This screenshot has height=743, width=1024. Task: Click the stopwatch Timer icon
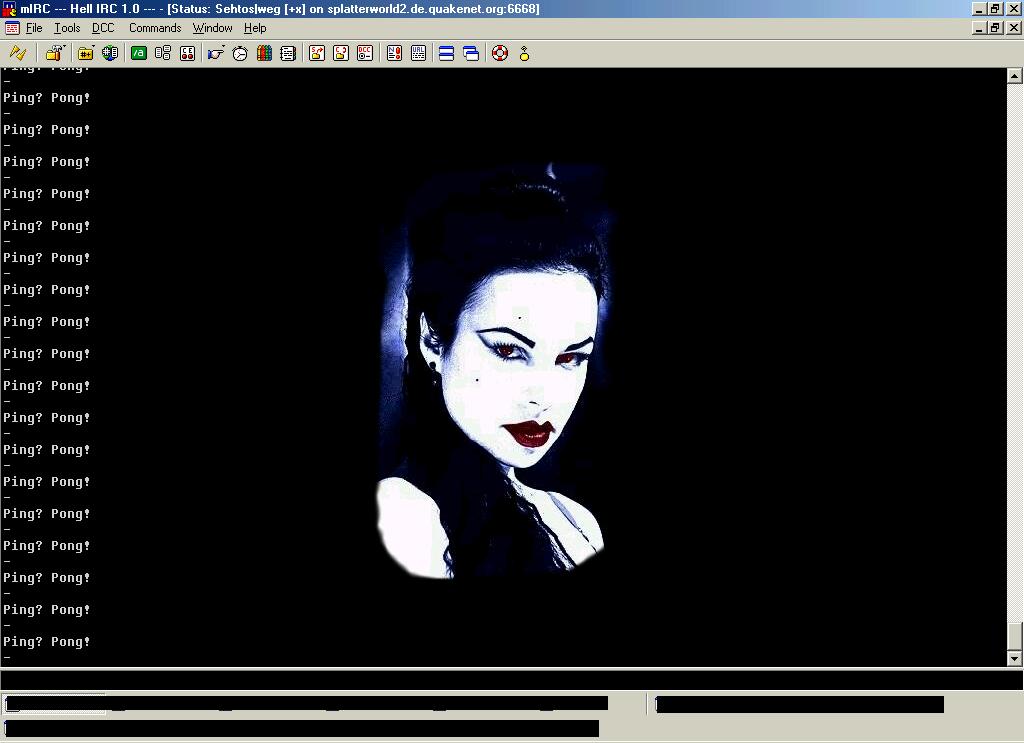(240, 53)
